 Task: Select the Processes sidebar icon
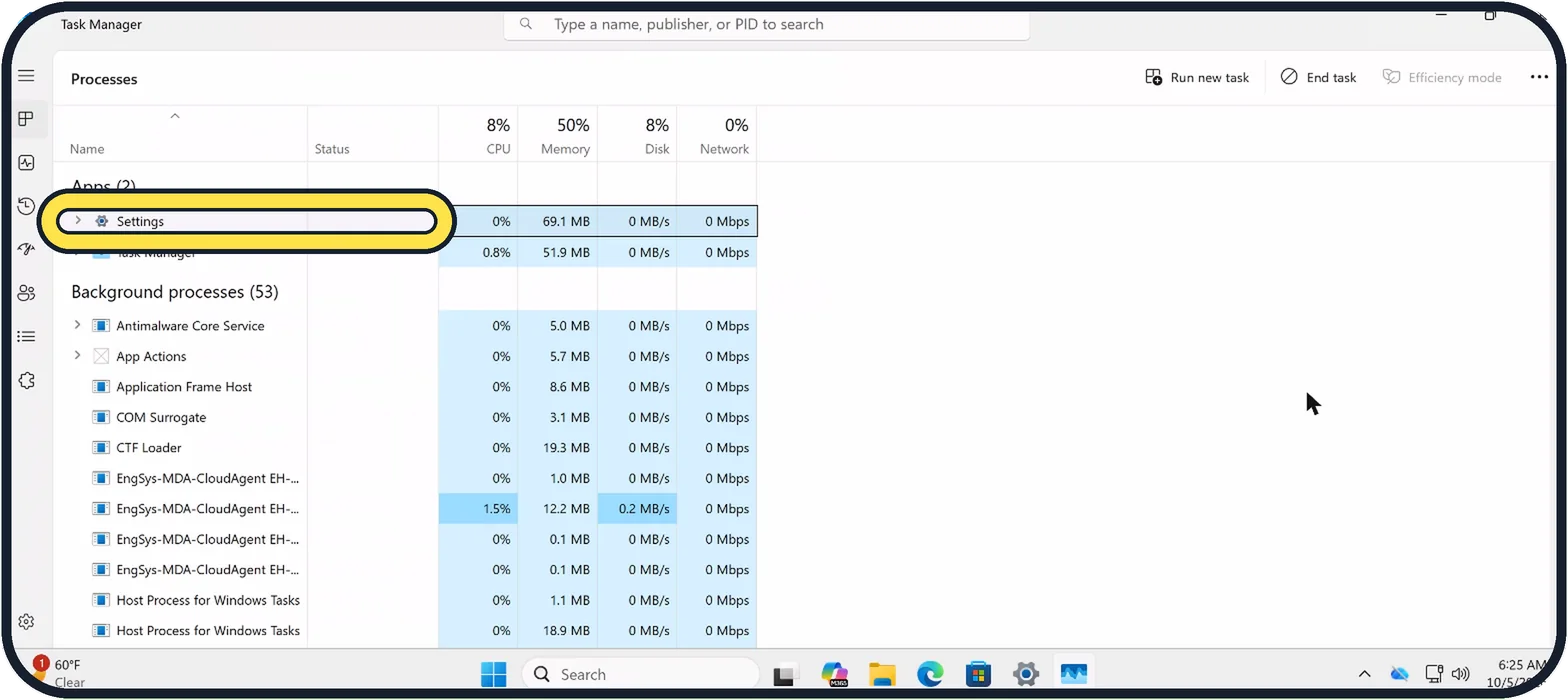pyautogui.click(x=26, y=119)
